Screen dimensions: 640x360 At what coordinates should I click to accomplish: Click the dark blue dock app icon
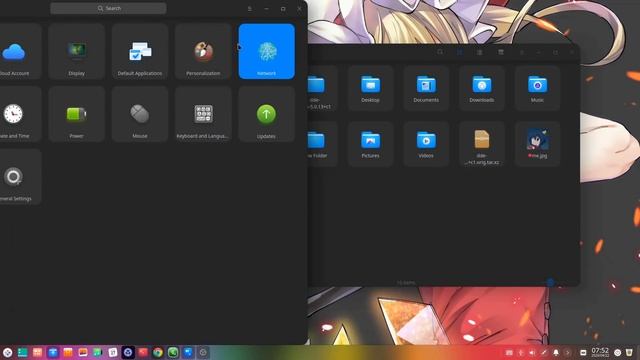pyautogui.click(x=128, y=352)
